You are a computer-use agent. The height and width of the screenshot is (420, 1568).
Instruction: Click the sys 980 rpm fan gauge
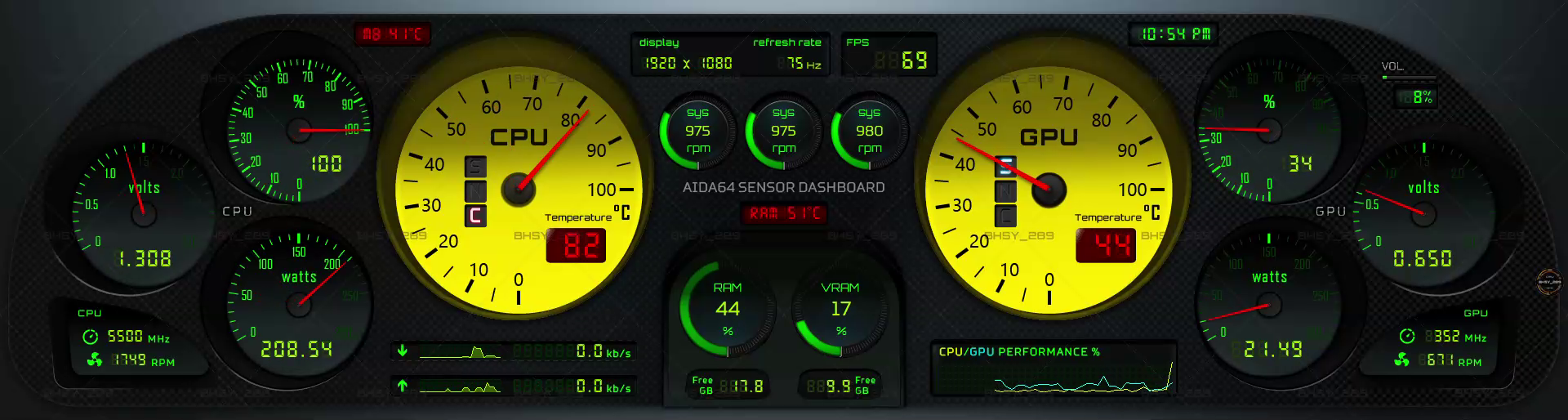(x=869, y=131)
